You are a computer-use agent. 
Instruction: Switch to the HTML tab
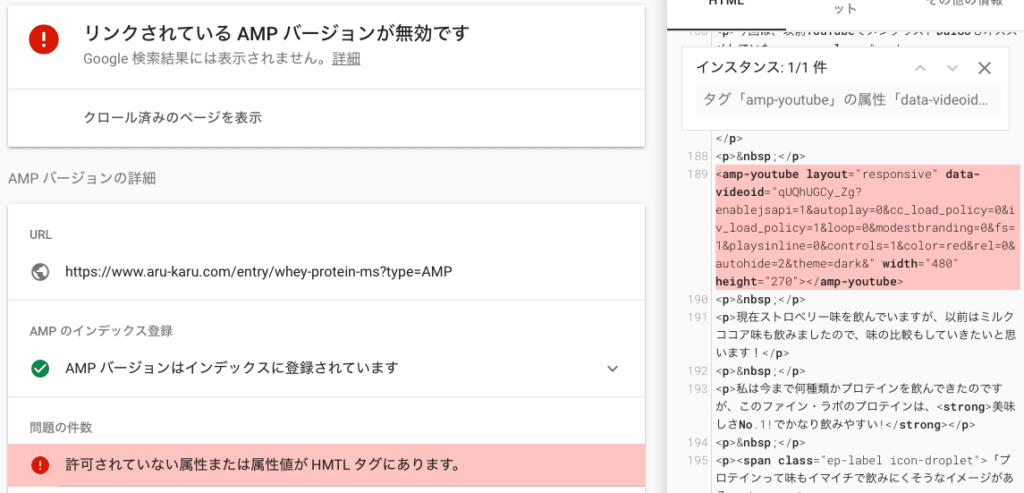click(726, 3)
